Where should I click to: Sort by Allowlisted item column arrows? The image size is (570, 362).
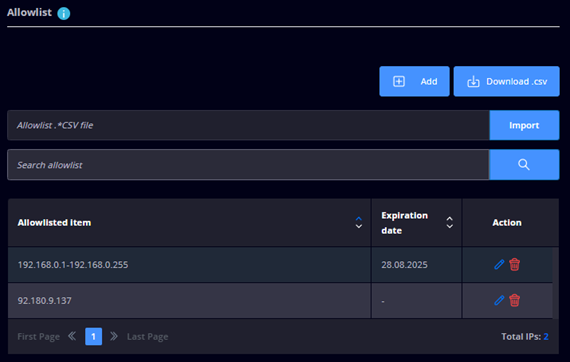[x=358, y=222]
